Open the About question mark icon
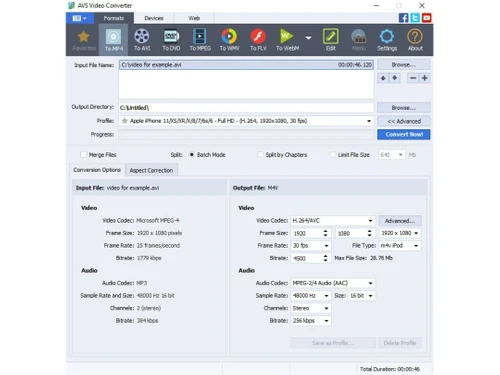This screenshot has width=500, height=375. point(415,40)
